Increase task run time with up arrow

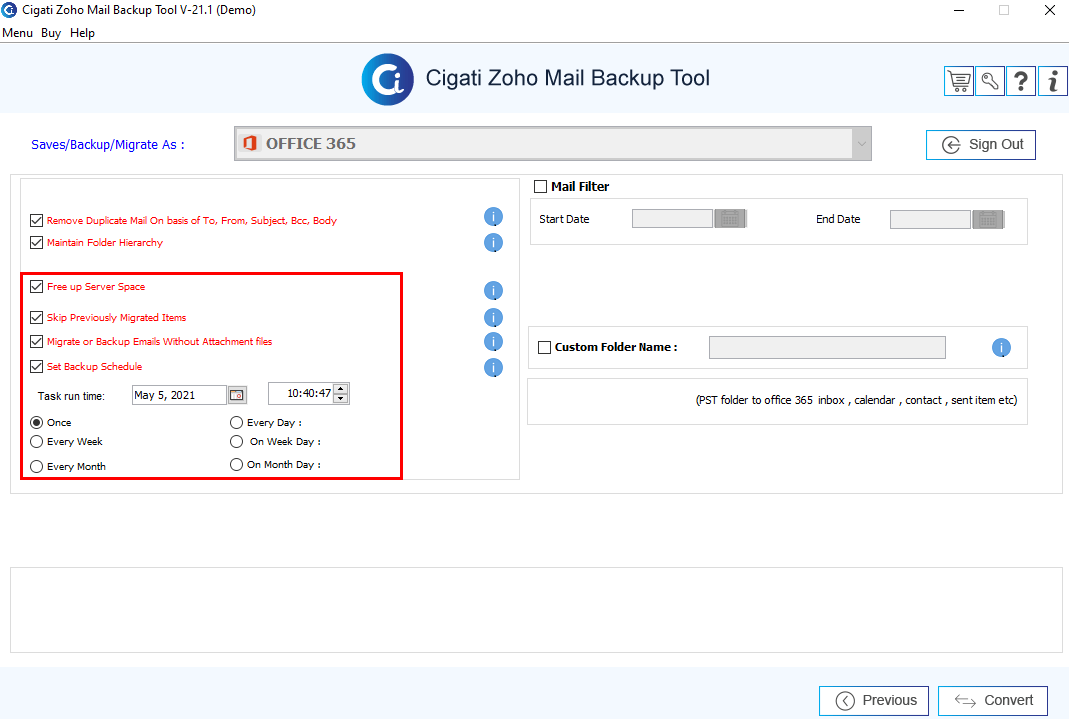tap(341, 388)
